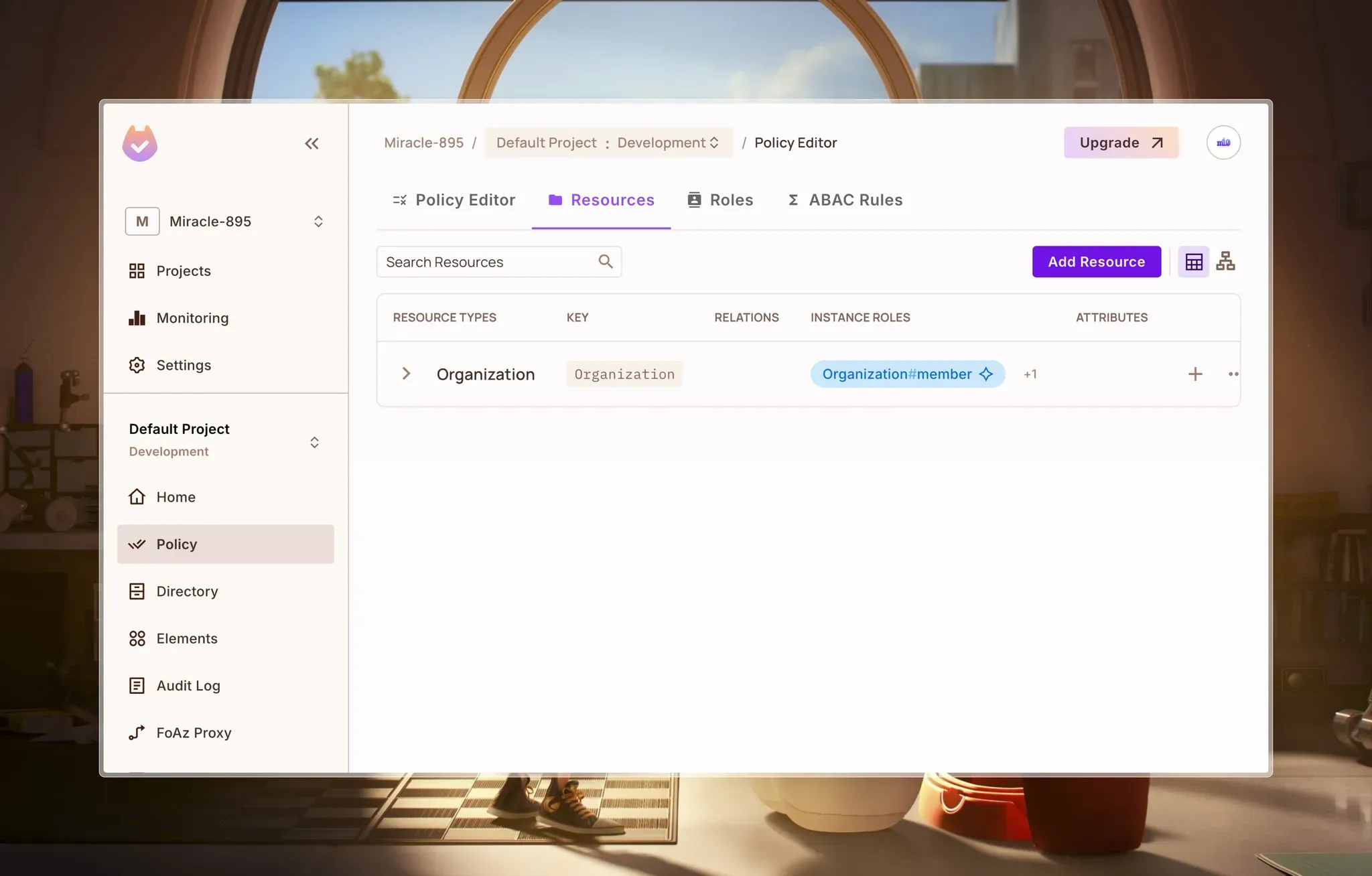
Task: Open Elements in sidebar
Action: [x=187, y=638]
